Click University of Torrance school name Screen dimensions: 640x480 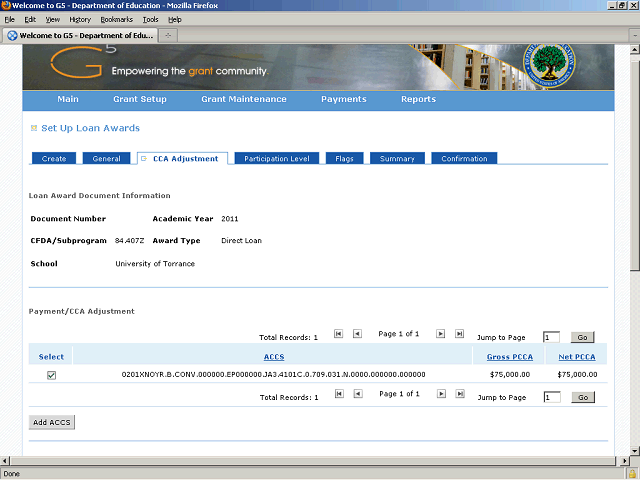tap(155, 264)
